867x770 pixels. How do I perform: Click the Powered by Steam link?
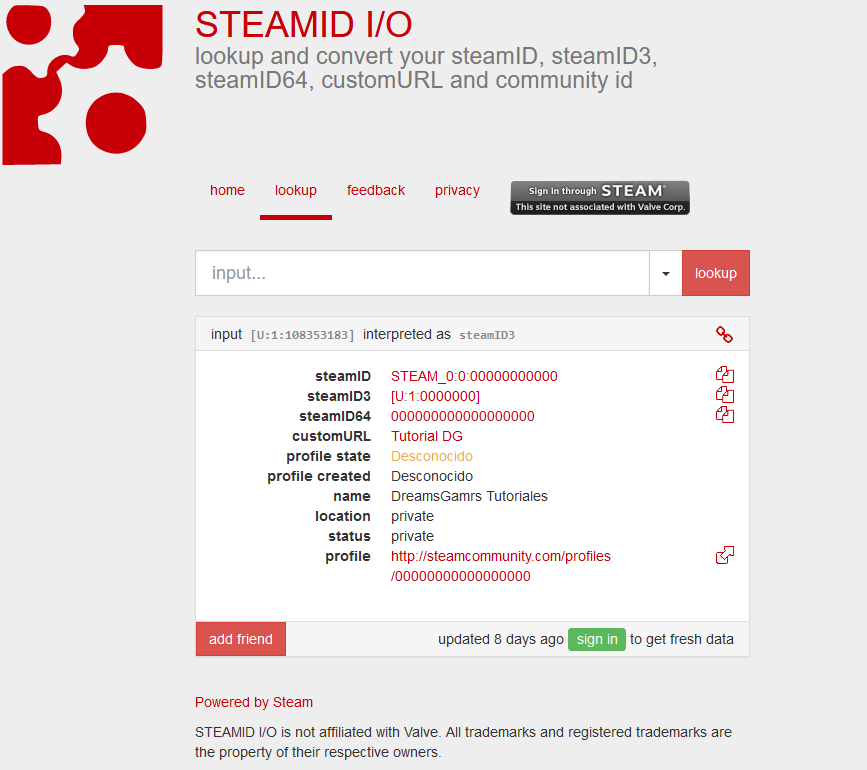pos(254,702)
